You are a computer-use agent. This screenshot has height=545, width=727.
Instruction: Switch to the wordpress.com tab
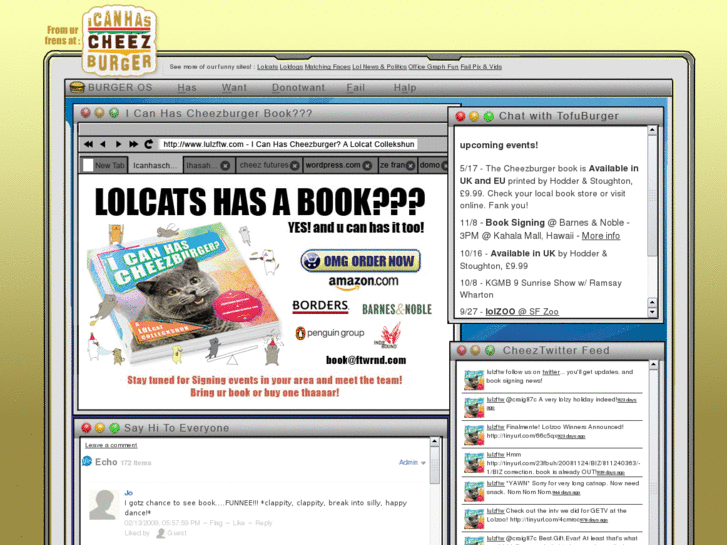[x=338, y=165]
